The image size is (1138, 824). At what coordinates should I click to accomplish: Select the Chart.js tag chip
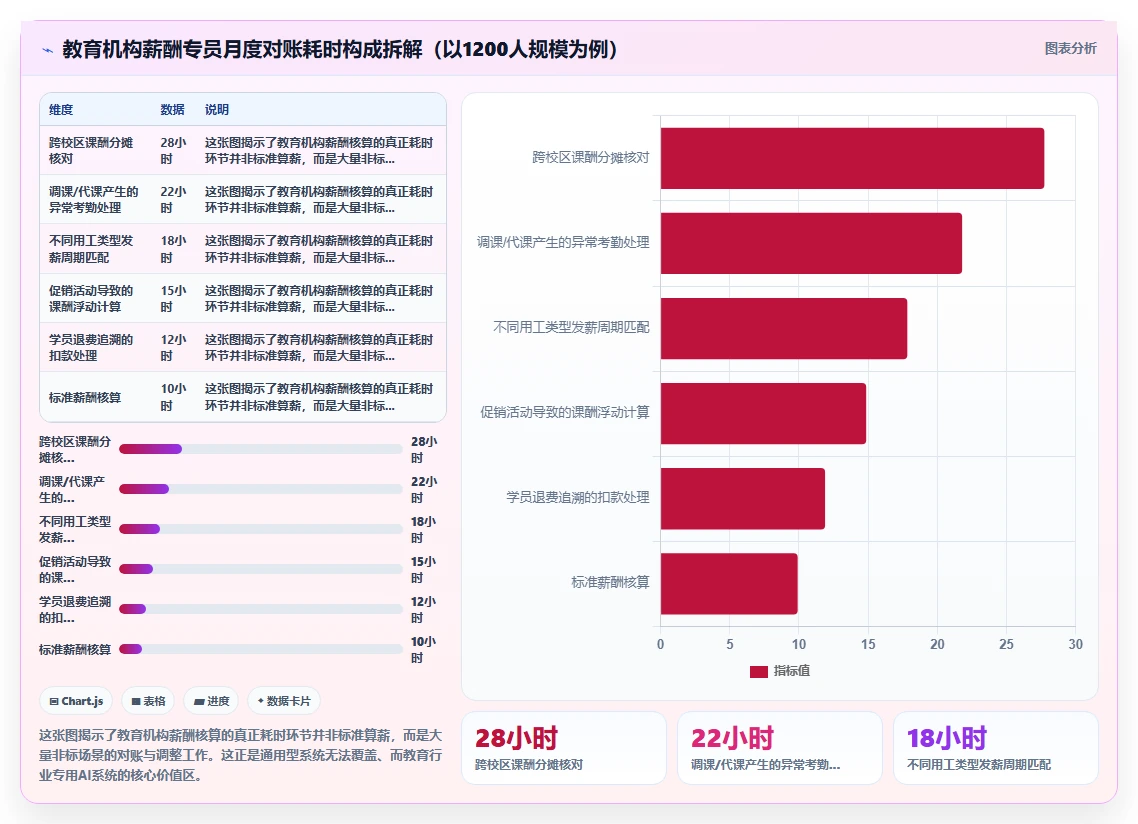[76, 701]
